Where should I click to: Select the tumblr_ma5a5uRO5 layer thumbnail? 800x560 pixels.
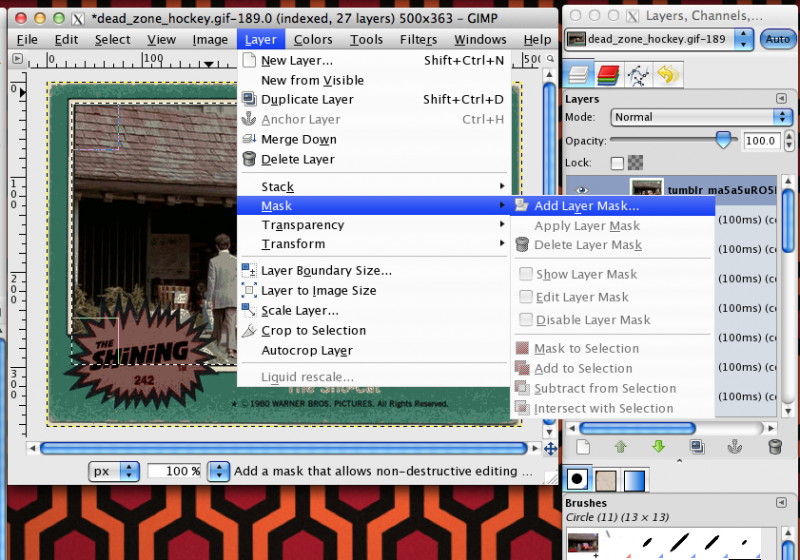point(647,188)
